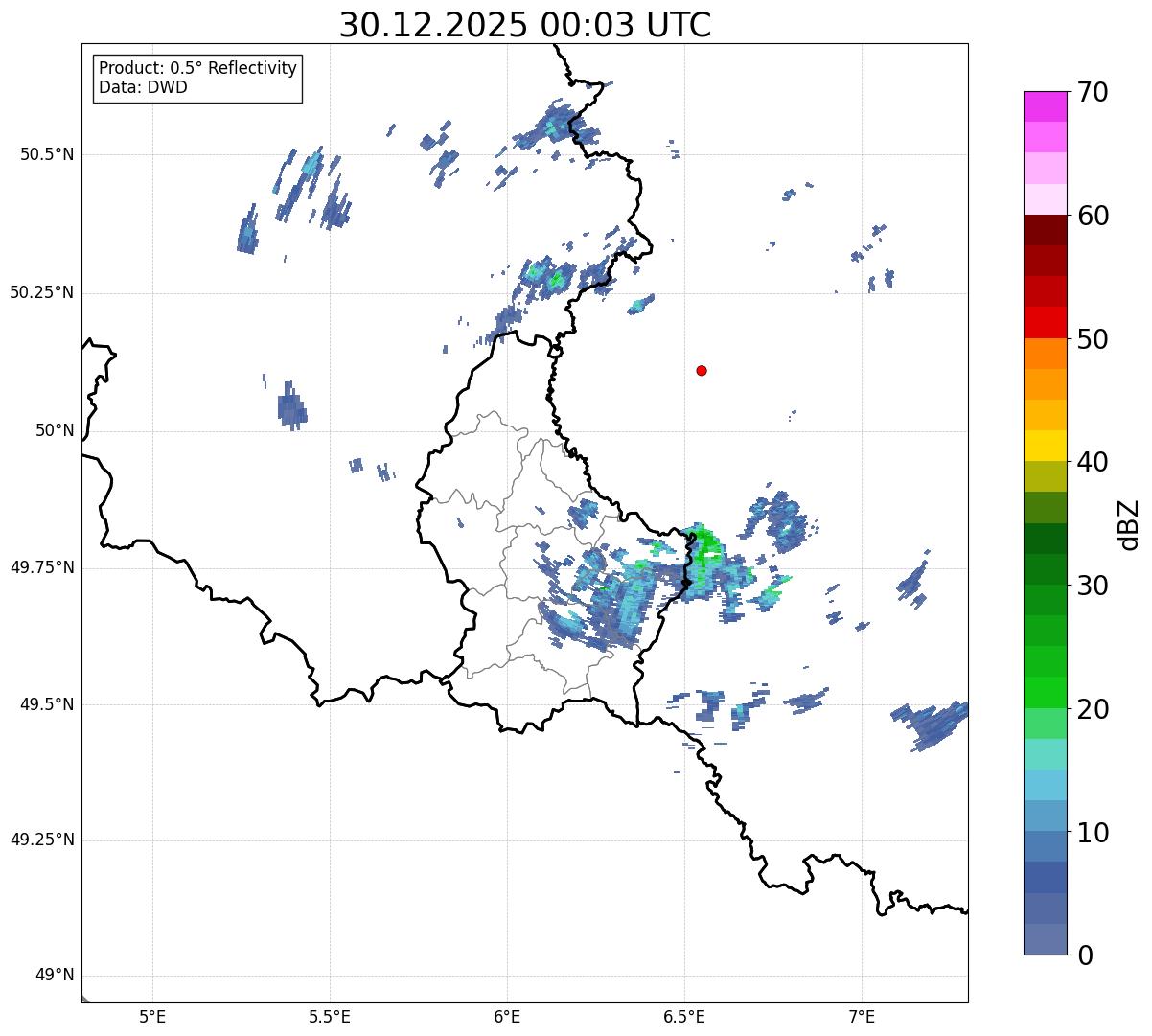The image size is (1152, 1036).
Task: Click "Product: 0.5° Reflectivity" legend text
Action: [197, 68]
